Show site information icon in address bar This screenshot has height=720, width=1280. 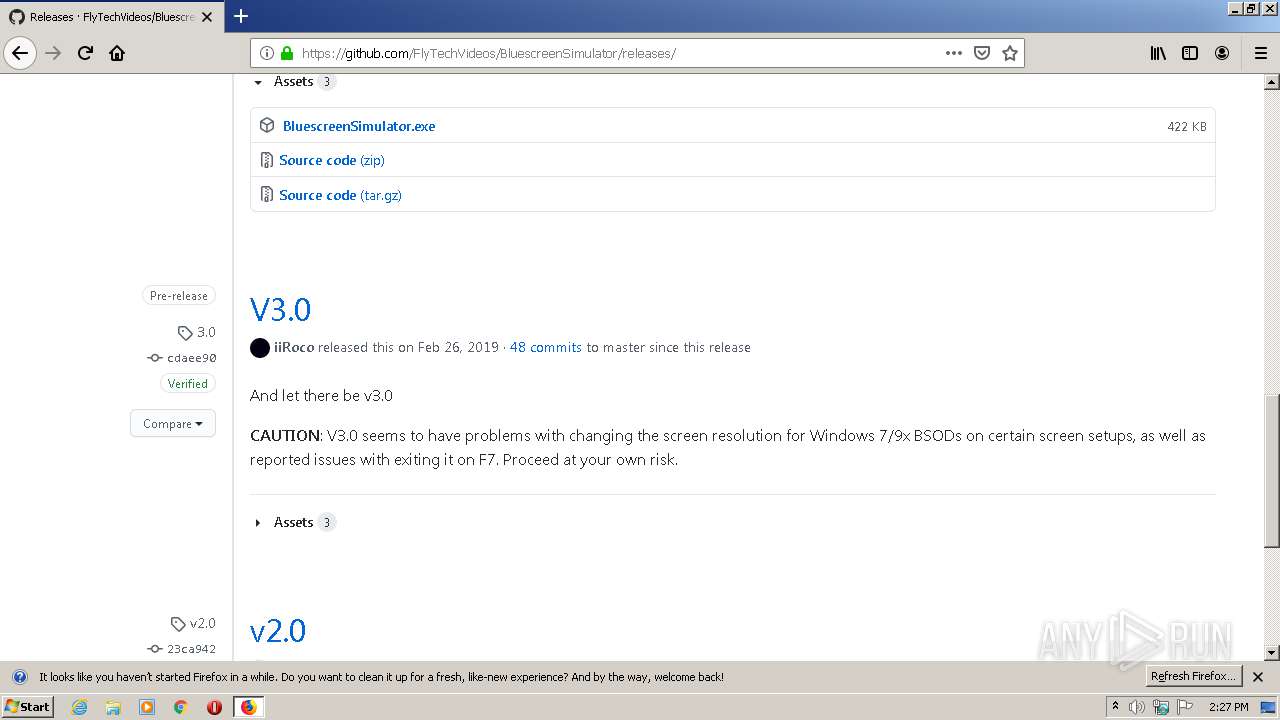267,53
